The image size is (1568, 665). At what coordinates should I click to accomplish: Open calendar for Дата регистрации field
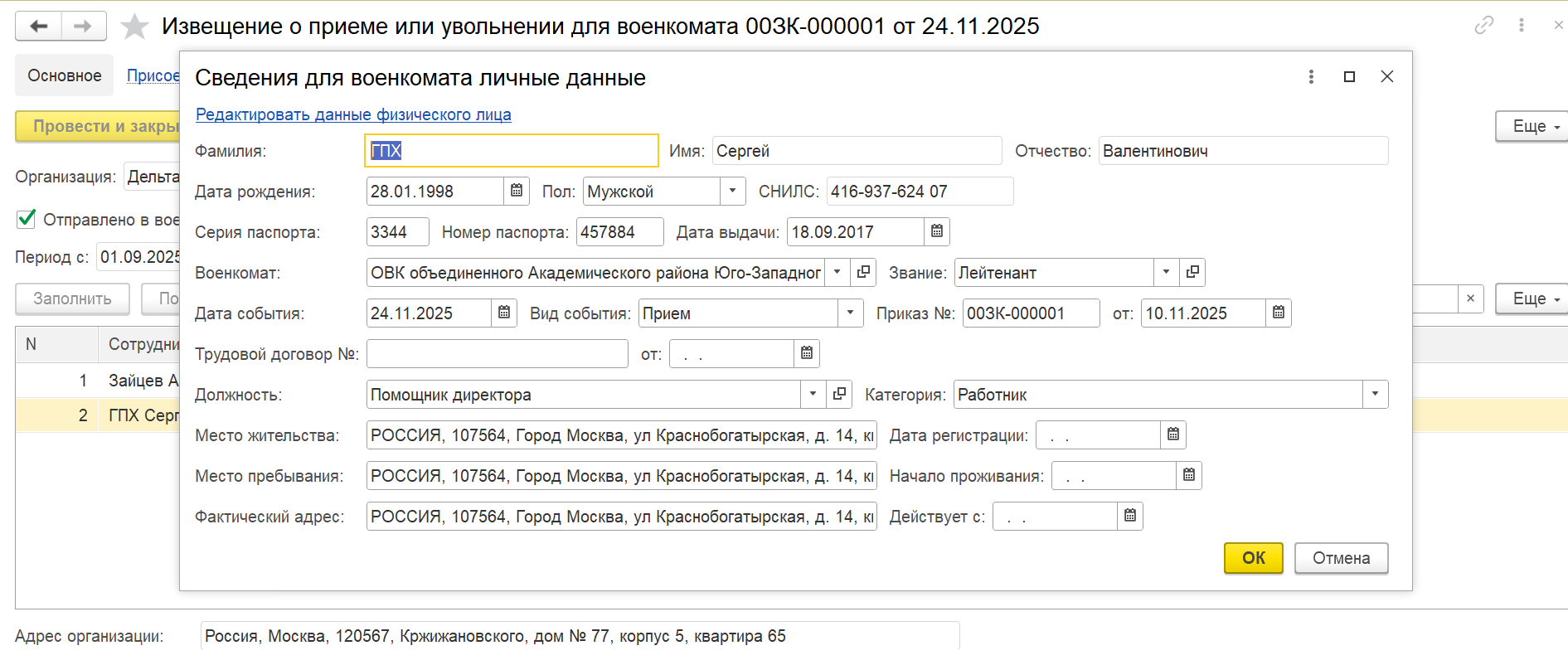tap(1173, 434)
